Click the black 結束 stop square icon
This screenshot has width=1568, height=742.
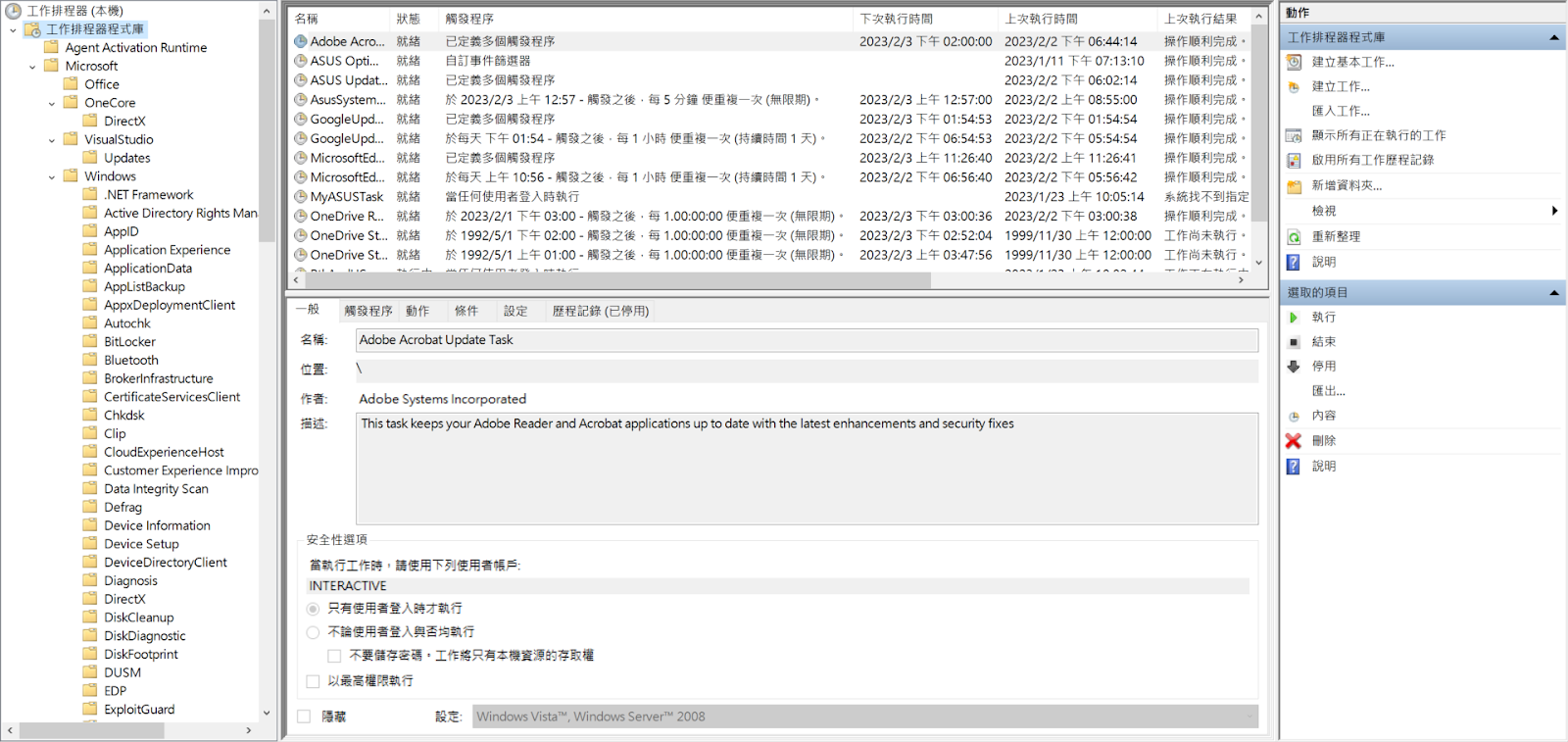[1294, 342]
